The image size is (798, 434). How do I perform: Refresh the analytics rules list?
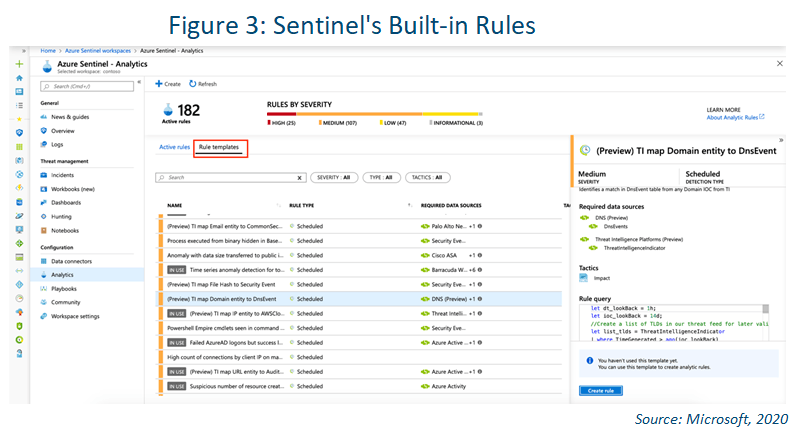203,84
